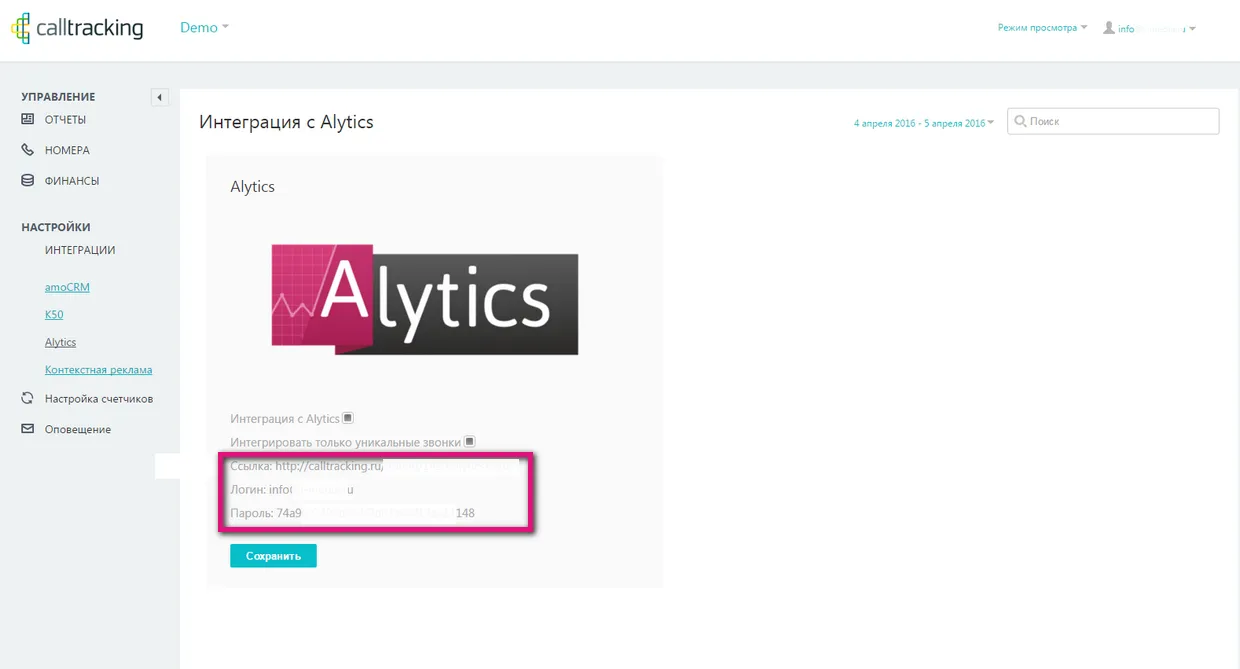The width and height of the screenshot is (1240, 669).
Task: Click the envelope icon by Оповещение
Action: tap(28, 429)
